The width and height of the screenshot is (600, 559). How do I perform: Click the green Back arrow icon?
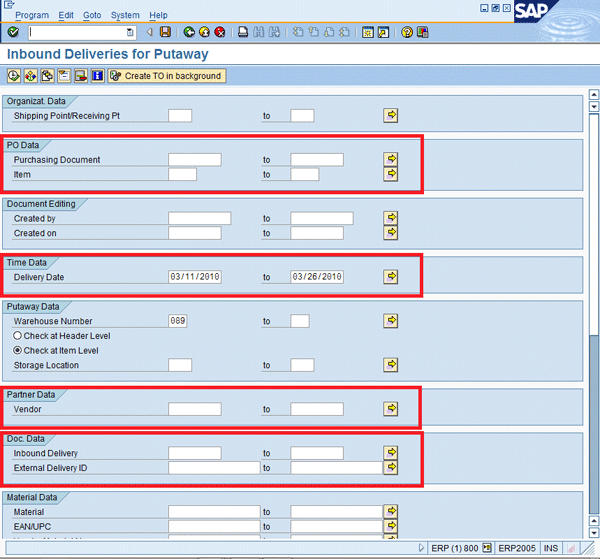189,32
